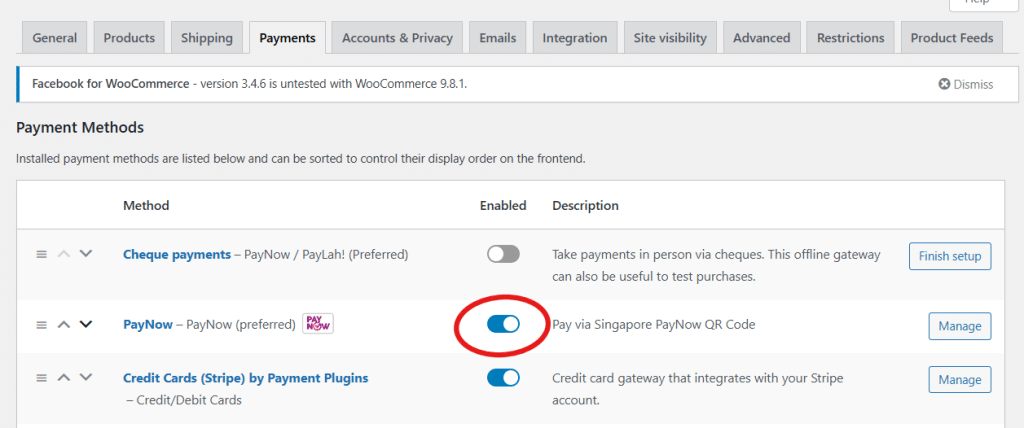Click Manage button for PayNow
The width and height of the screenshot is (1024, 428).
tap(960, 326)
